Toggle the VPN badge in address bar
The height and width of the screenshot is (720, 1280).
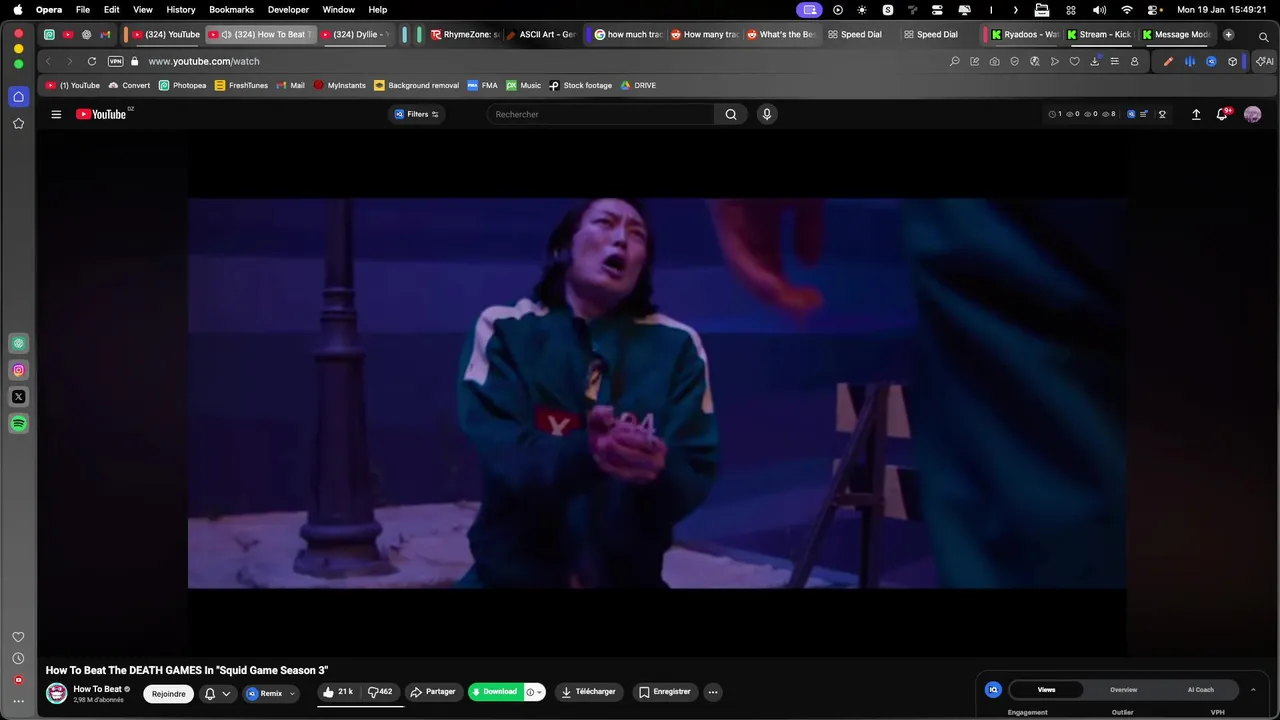[x=115, y=61]
